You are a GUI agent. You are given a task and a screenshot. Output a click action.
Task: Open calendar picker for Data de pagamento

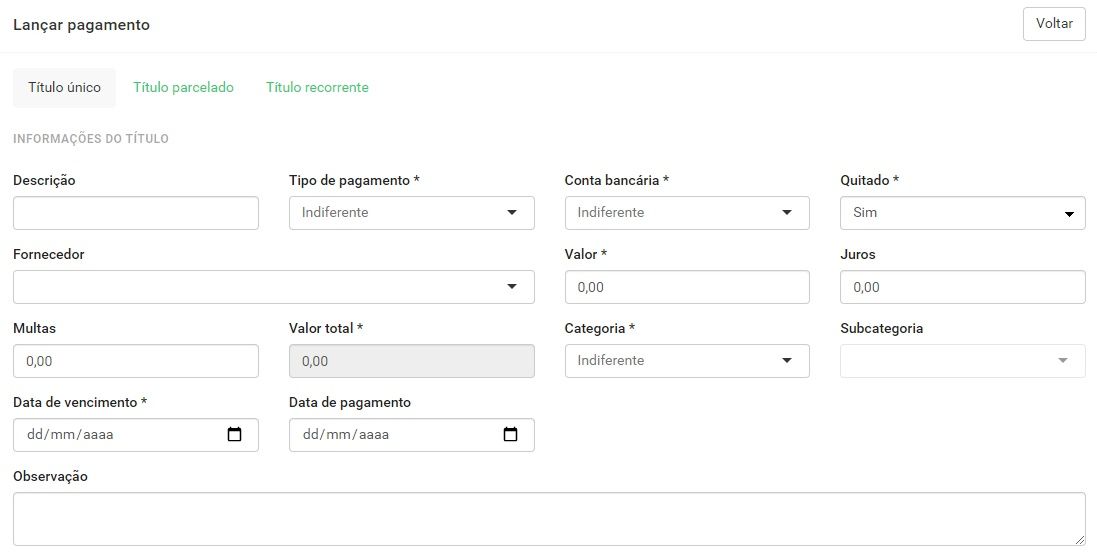(x=511, y=434)
